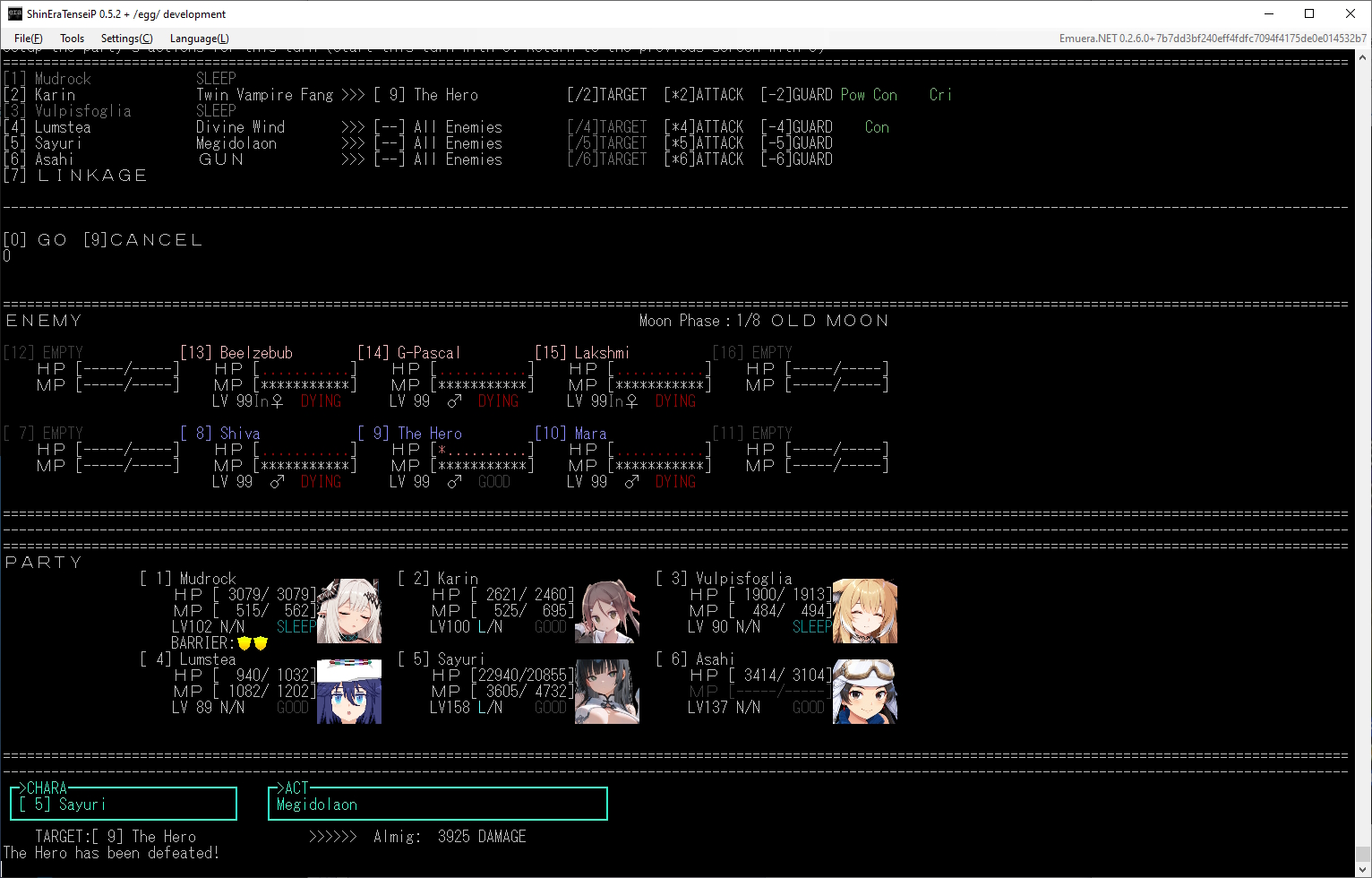
Task: Click Divine Wind skill text
Action: (241, 127)
